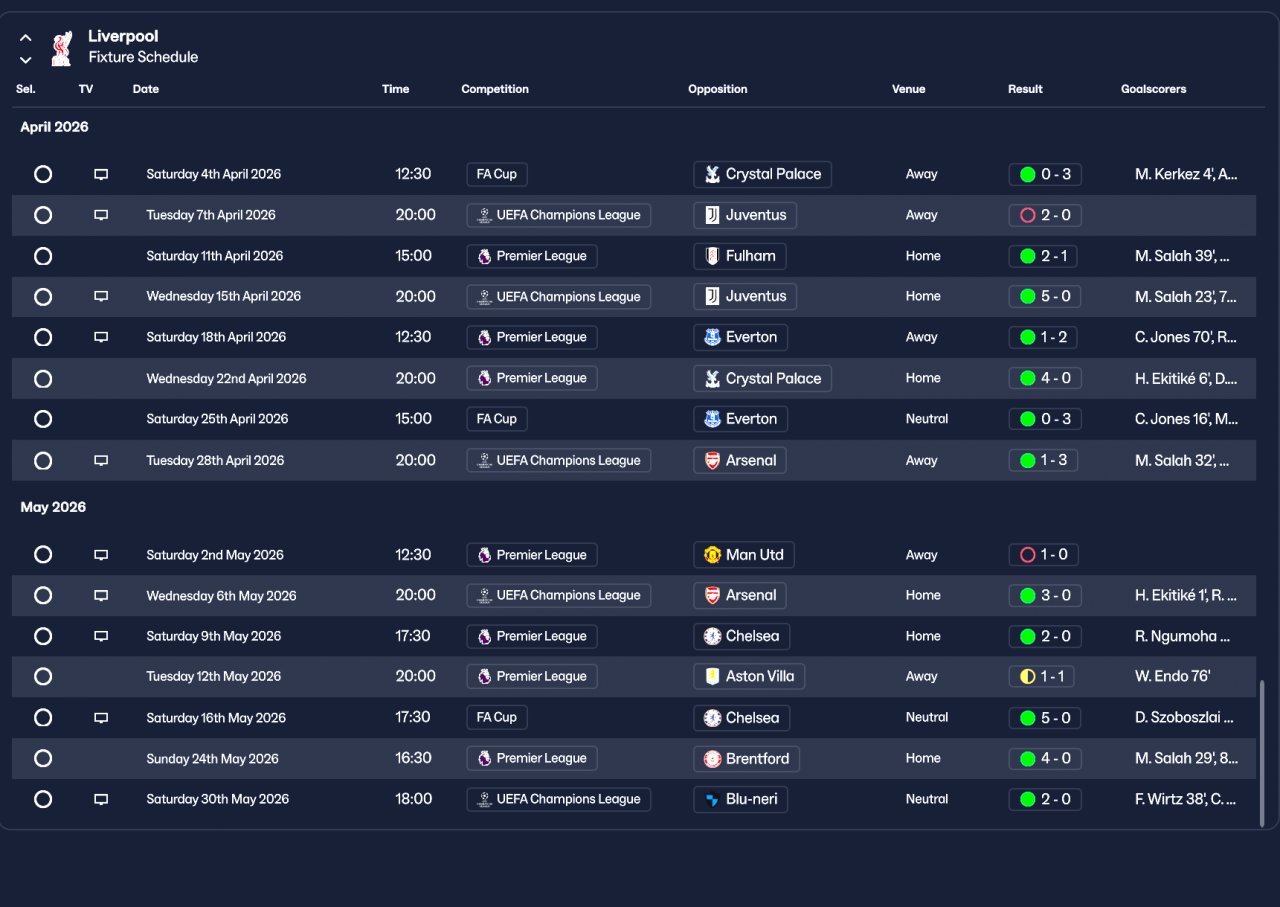Open FA Cup competition on 4th April row

[x=497, y=174]
